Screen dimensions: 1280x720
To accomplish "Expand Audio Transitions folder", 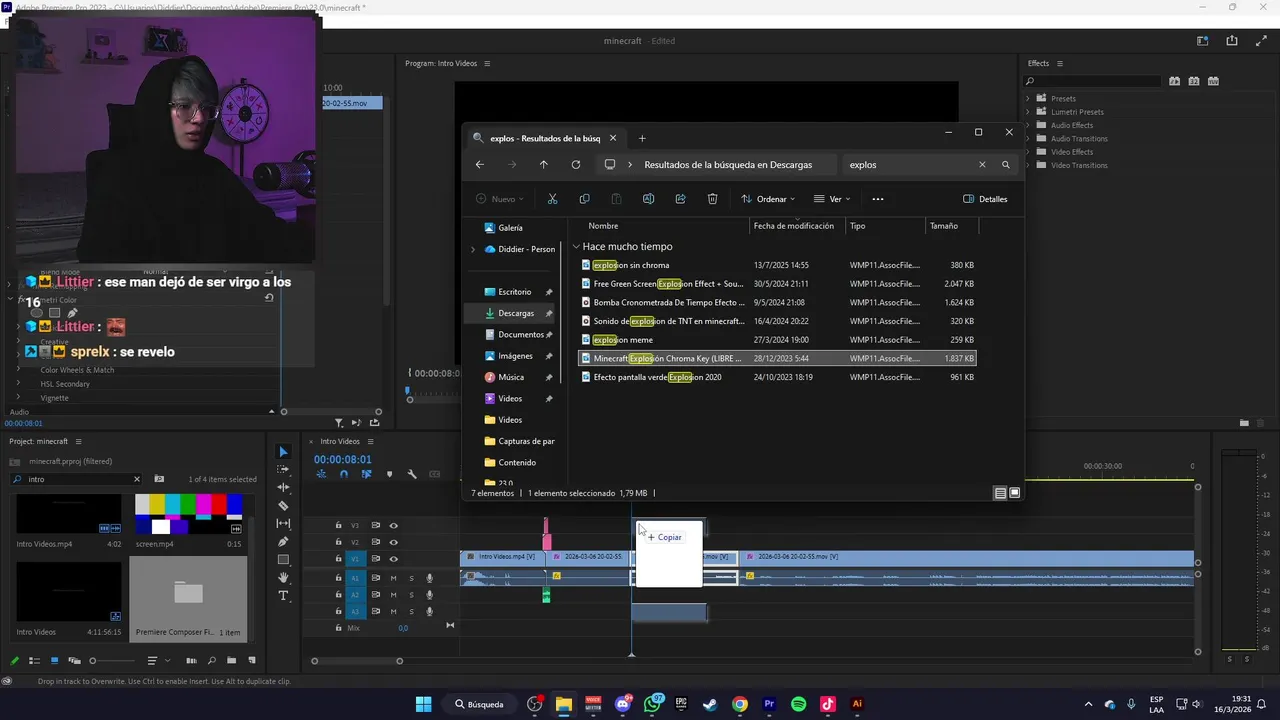I will tap(1027, 138).
